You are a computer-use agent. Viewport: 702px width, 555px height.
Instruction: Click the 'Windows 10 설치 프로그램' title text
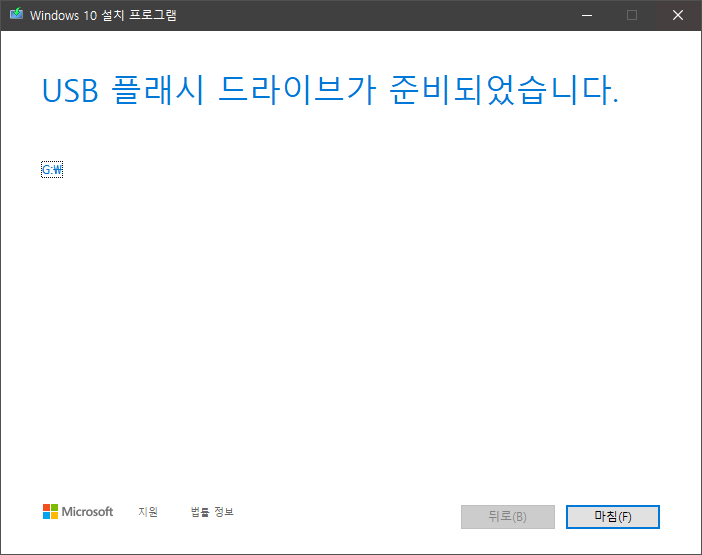coord(103,15)
